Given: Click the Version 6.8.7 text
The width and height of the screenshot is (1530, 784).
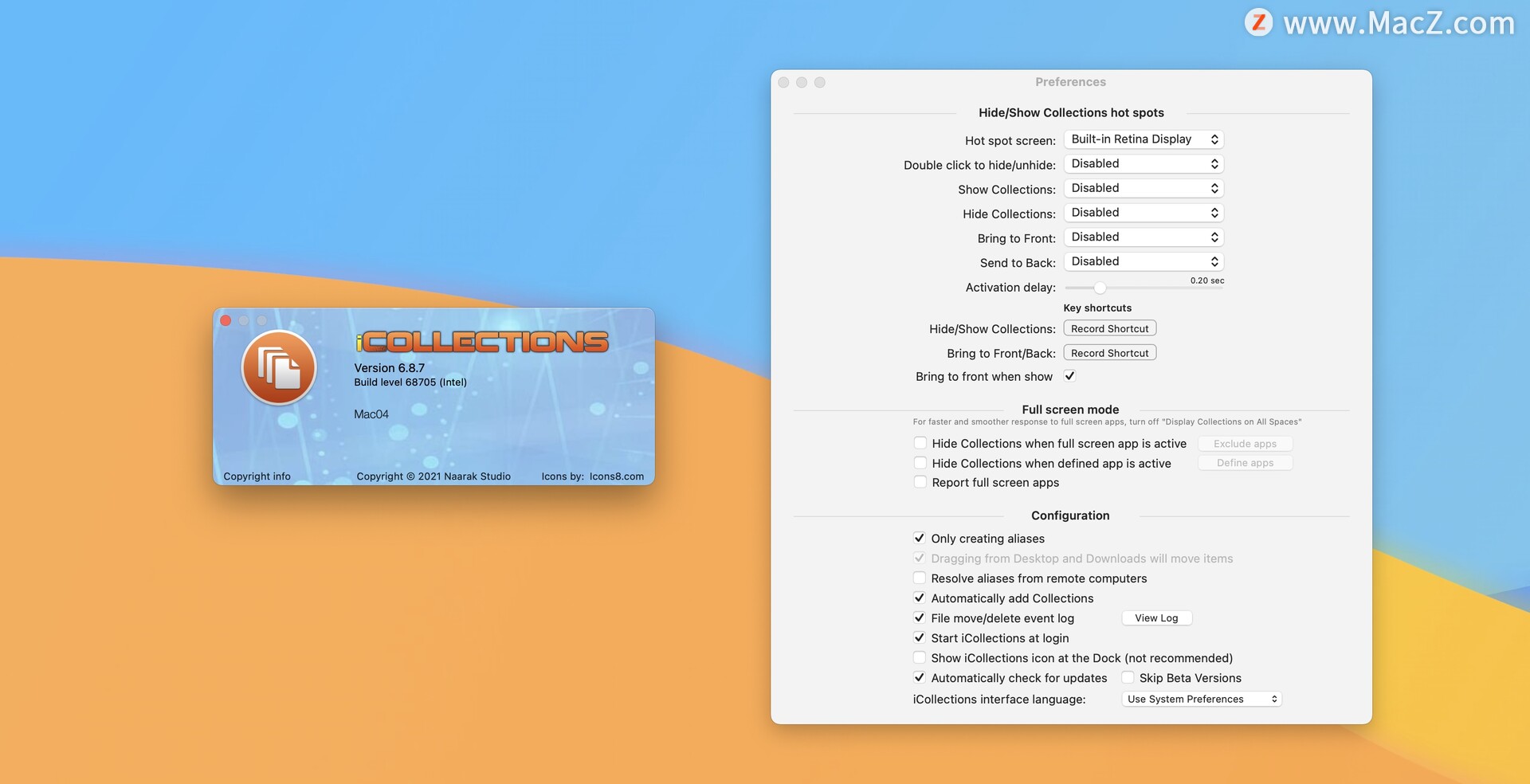Looking at the screenshot, I should tap(389, 368).
